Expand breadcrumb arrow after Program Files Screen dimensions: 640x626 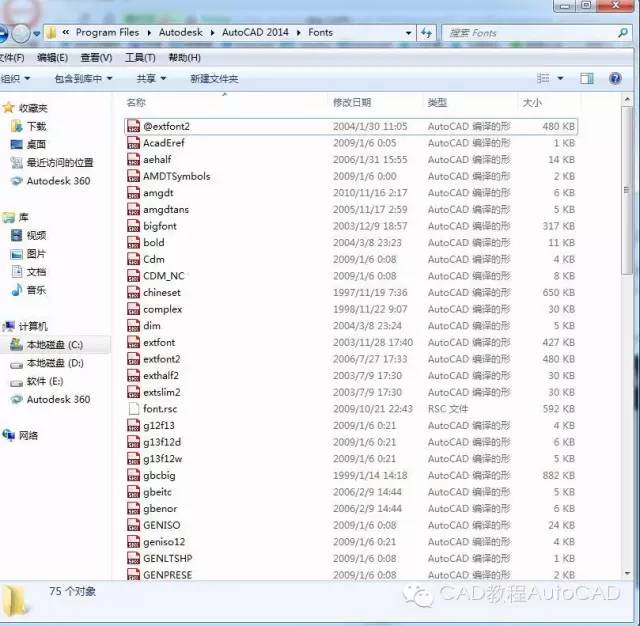[149, 33]
